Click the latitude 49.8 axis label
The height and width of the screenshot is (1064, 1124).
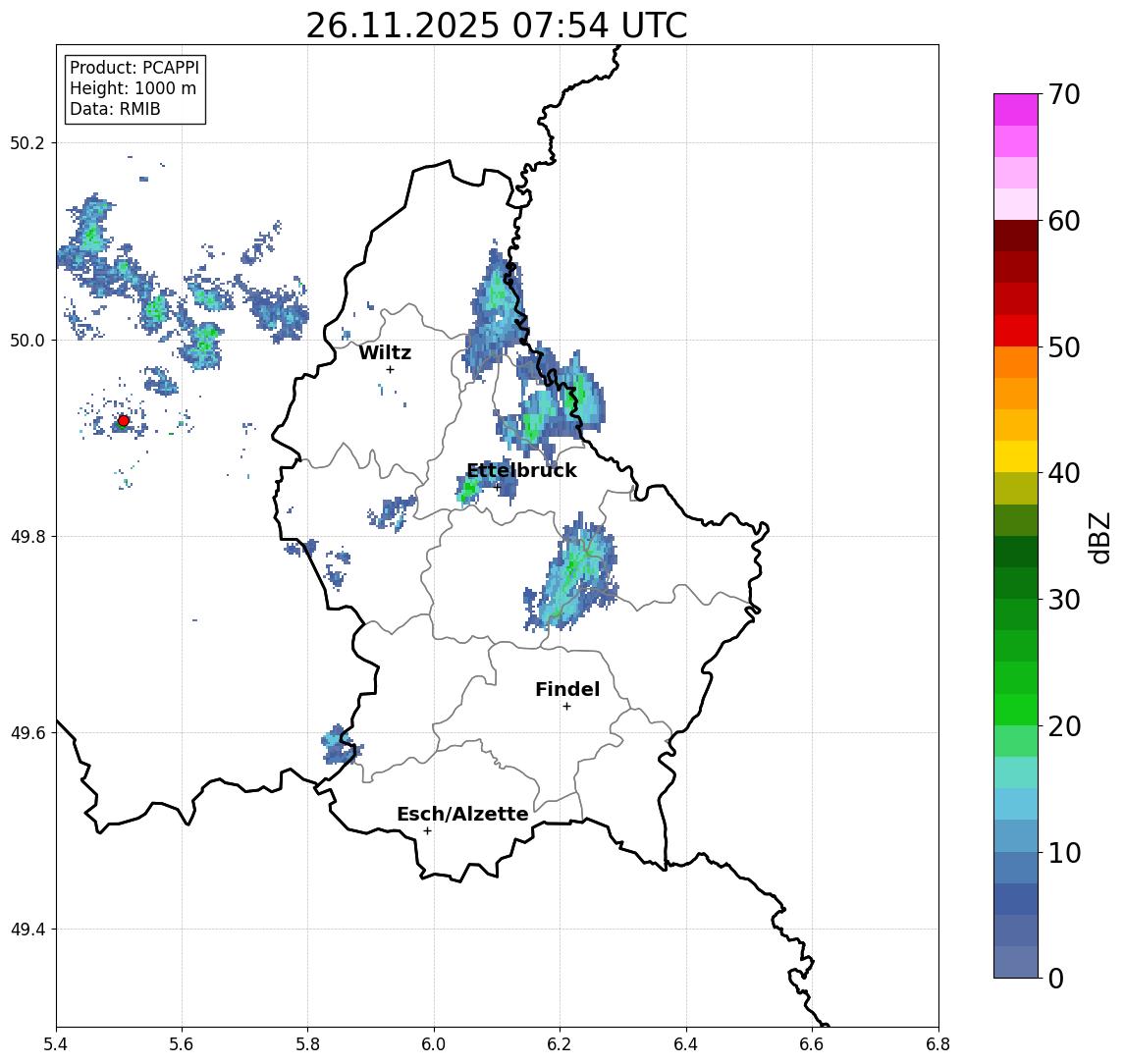tap(27, 536)
